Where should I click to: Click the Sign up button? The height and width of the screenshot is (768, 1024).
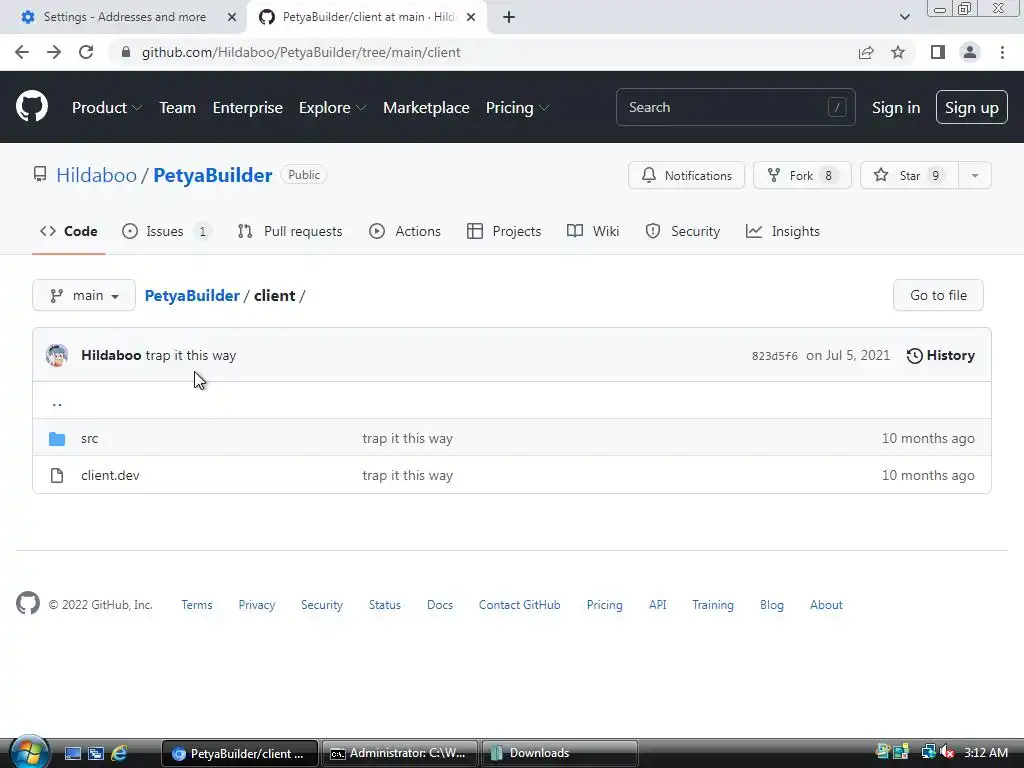tap(972, 108)
